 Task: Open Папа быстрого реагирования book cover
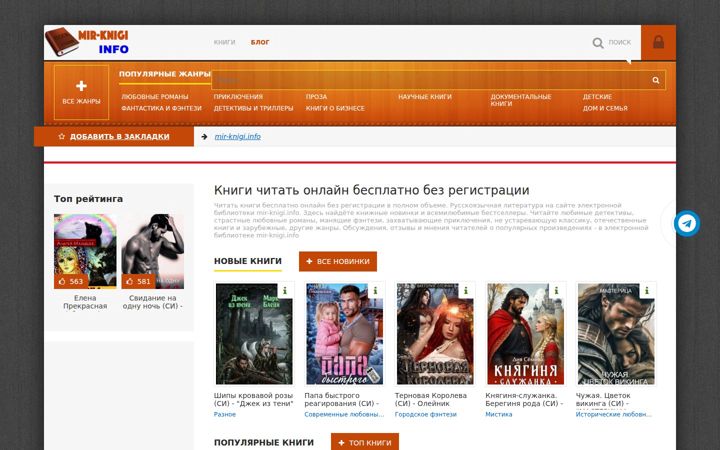pos(344,334)
